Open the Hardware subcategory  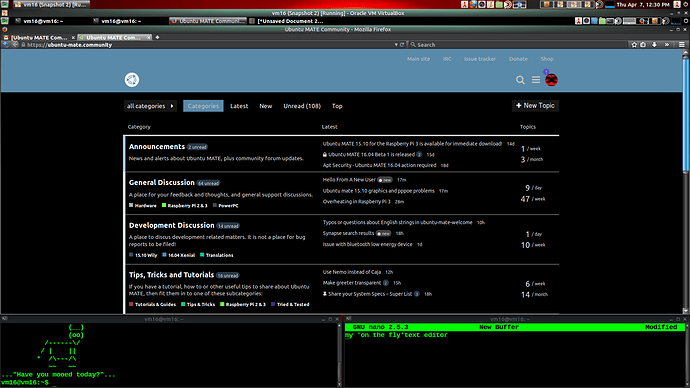(143, 205)
